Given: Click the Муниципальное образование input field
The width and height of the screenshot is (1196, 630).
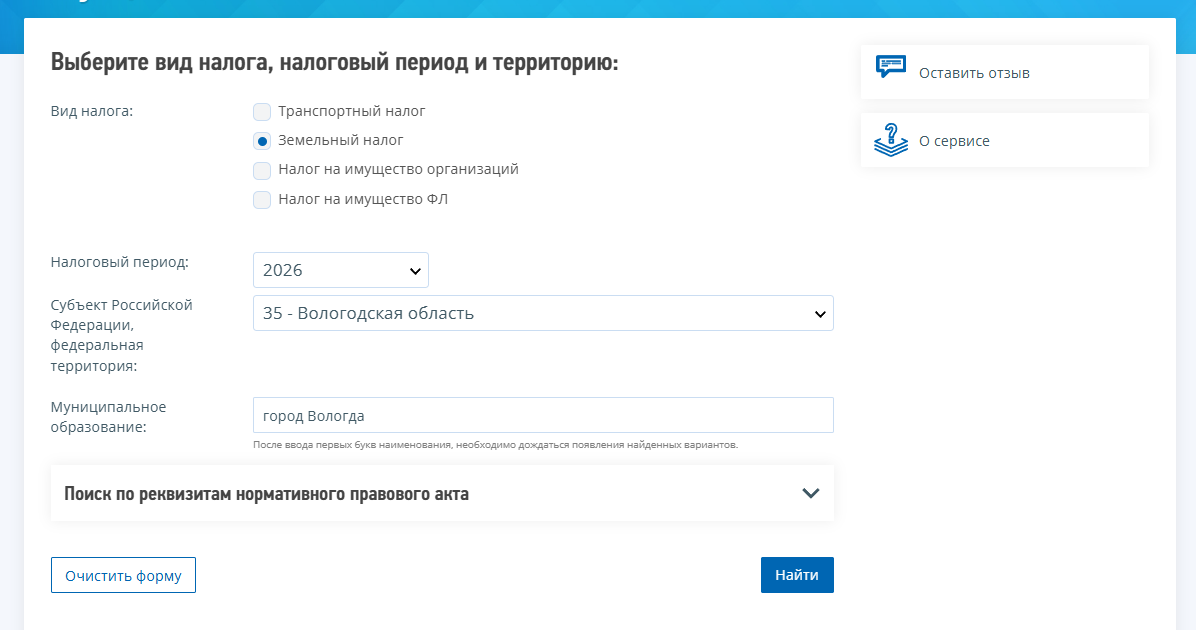Looking at the screenshot, I should tap(543, 415).
